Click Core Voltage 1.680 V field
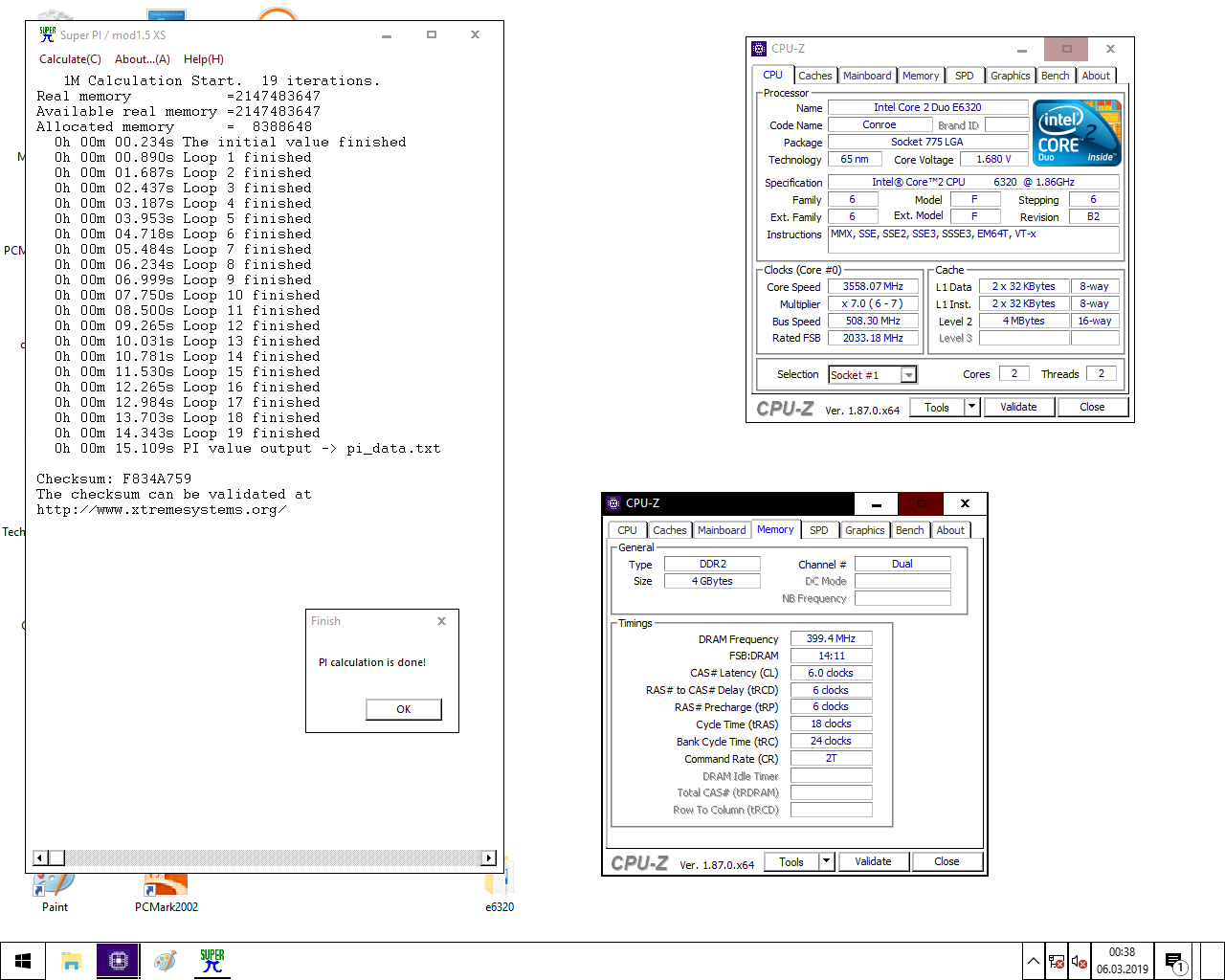Viewport: 1225px width, 980px height. (x=993, y=160)
